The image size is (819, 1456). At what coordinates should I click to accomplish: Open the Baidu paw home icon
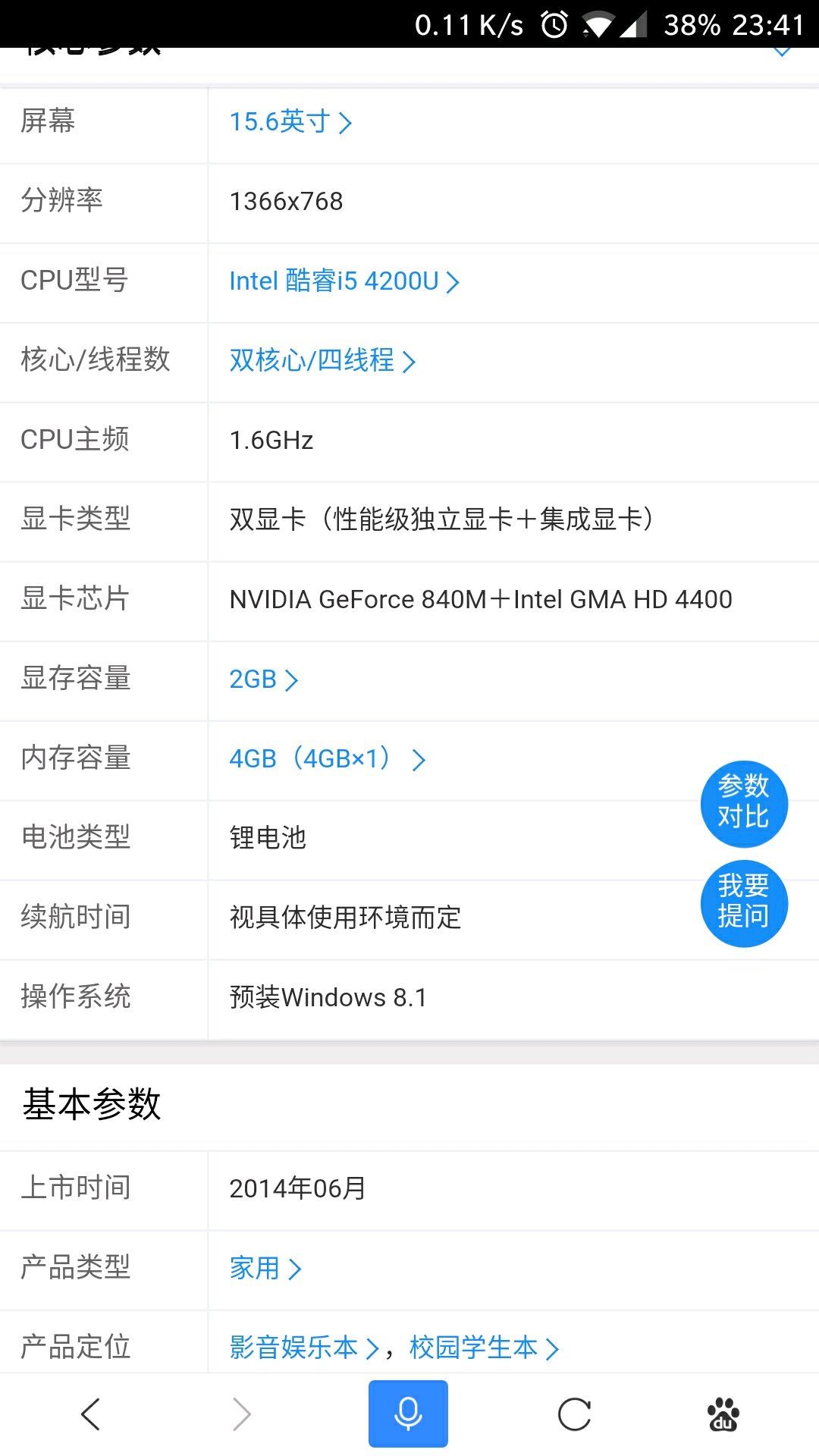pyautogui.click(x=723, y=1414)
